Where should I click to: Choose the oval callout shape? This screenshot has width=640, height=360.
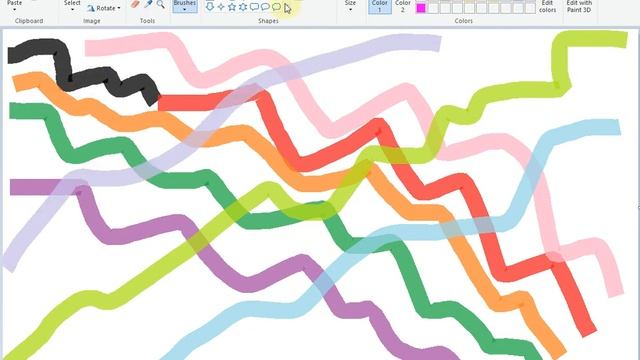(265, 6)
